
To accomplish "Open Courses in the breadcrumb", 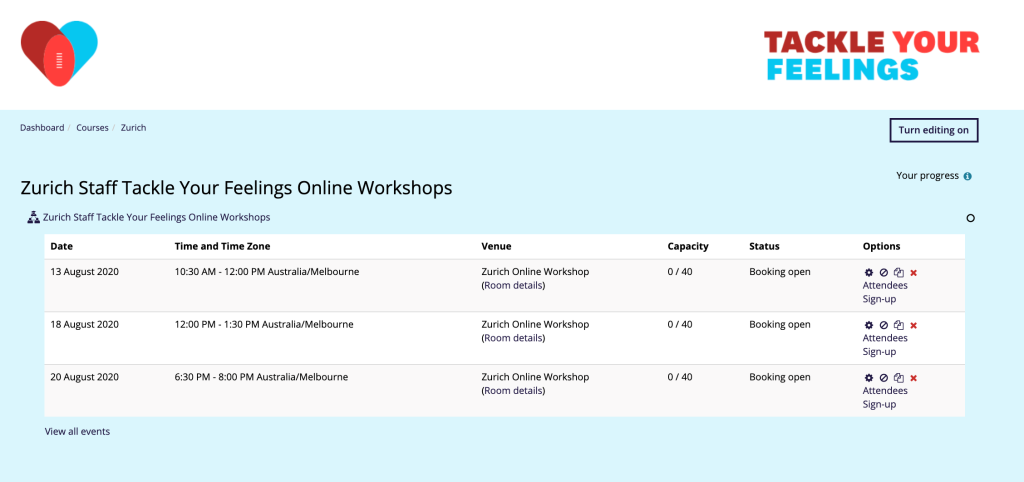I will click(93, 128).
